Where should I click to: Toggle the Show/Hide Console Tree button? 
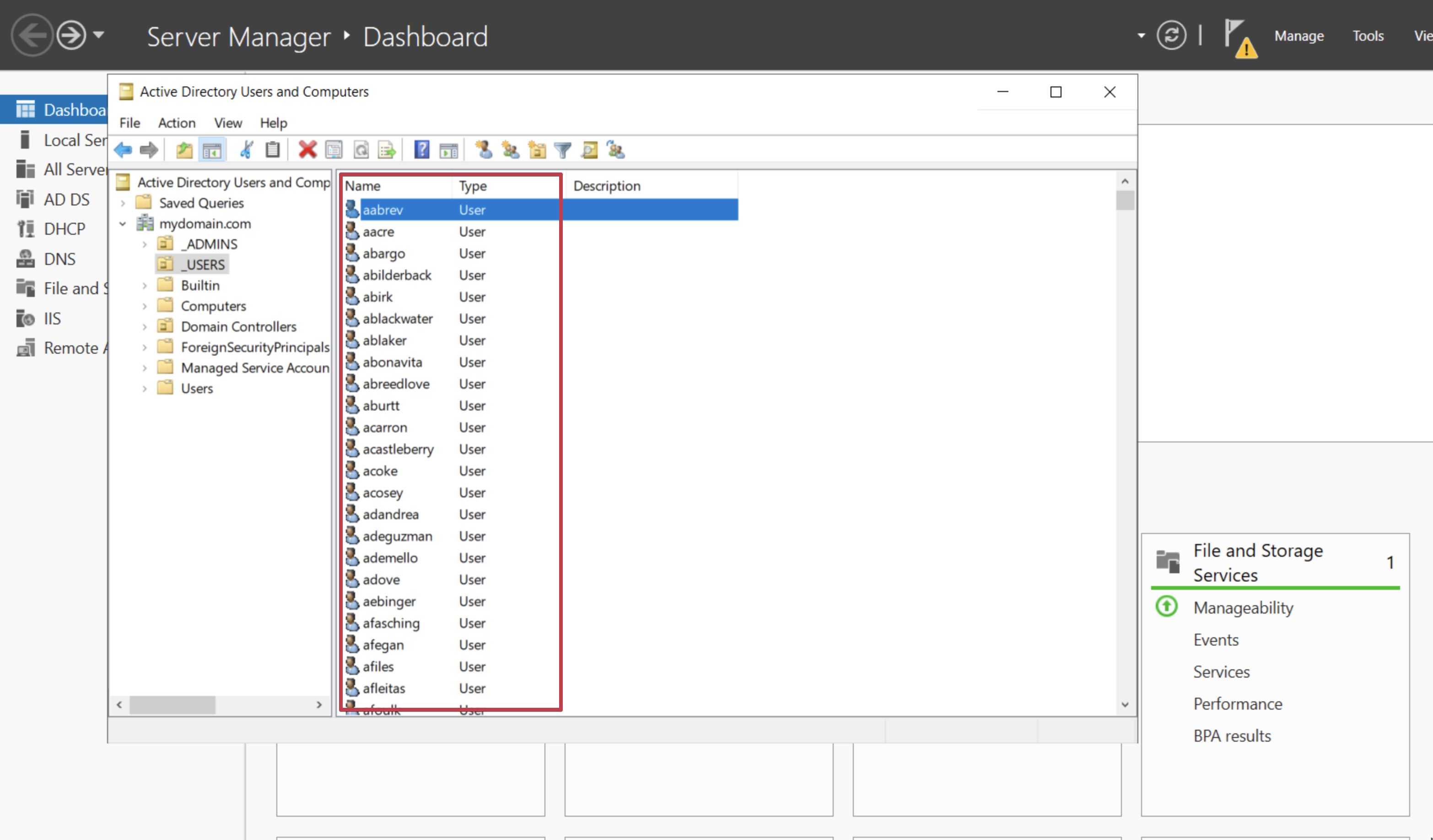212,150
